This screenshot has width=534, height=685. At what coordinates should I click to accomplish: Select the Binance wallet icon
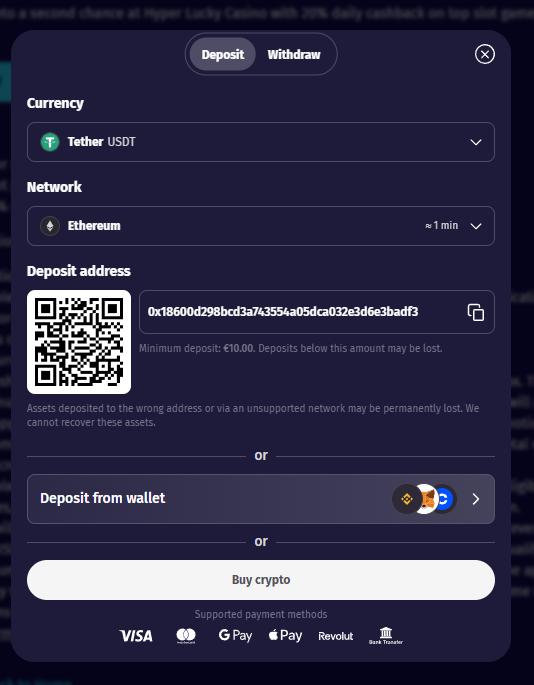pyautogui.click(x=407, y=499)
